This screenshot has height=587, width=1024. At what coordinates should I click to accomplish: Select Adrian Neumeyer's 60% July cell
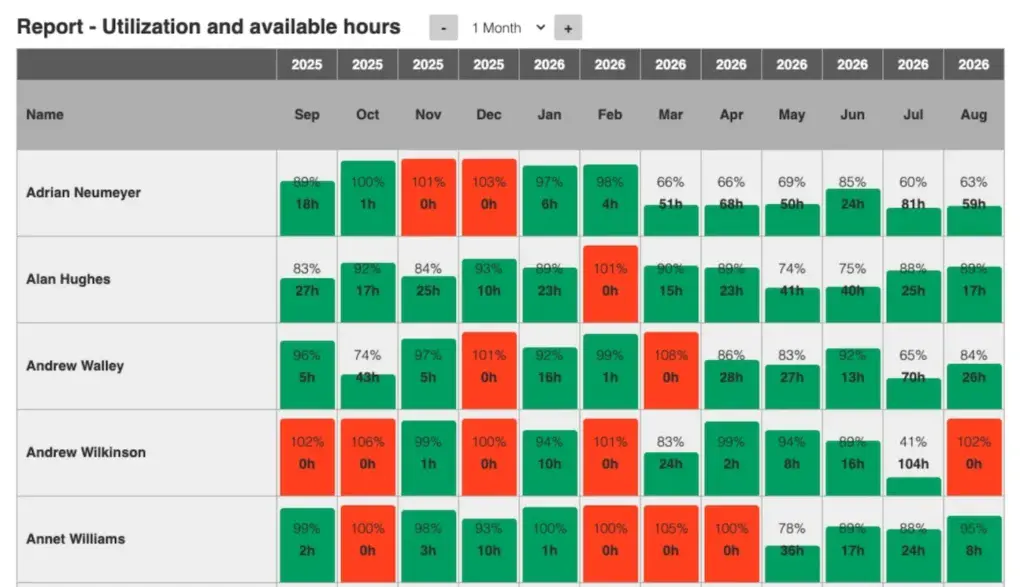click(912, 193)
